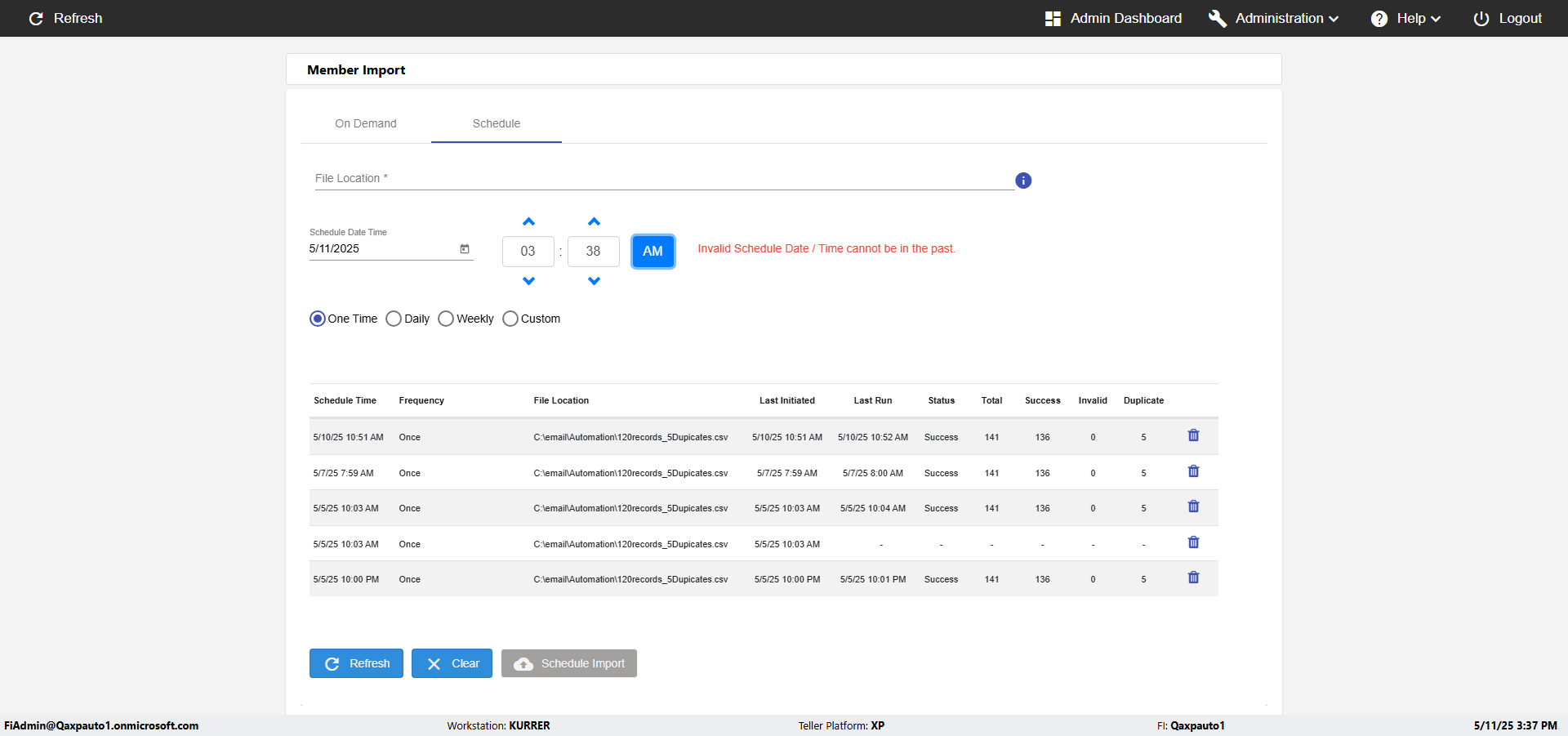The width and height of the screenshot is (1568, 736).
Task: Click the blue Clear button
Action: point(452,663)
